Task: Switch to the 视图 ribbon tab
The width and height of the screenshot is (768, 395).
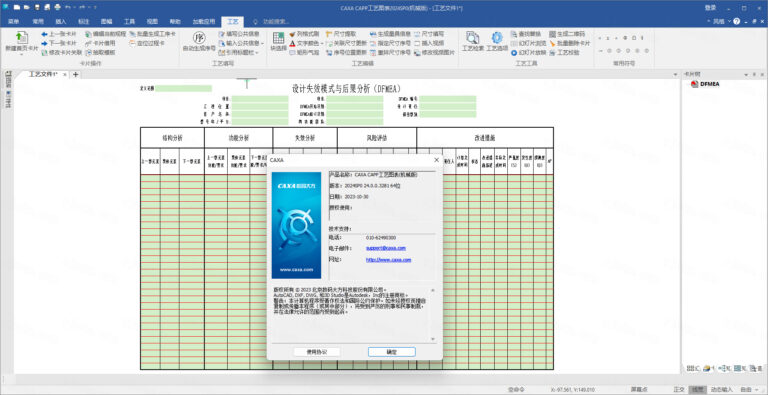Action: [x=152, y=22]
